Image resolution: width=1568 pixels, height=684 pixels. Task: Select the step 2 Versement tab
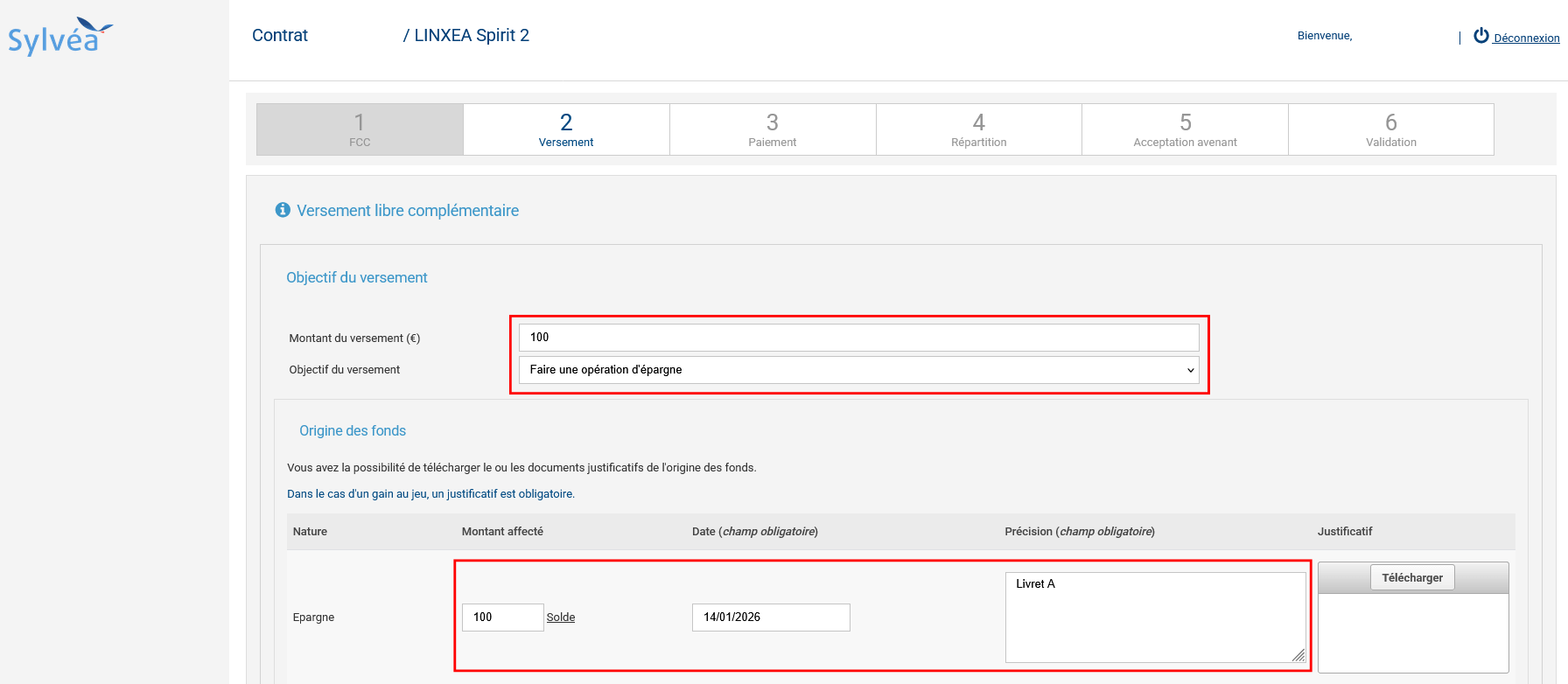(x=566, y=129)
